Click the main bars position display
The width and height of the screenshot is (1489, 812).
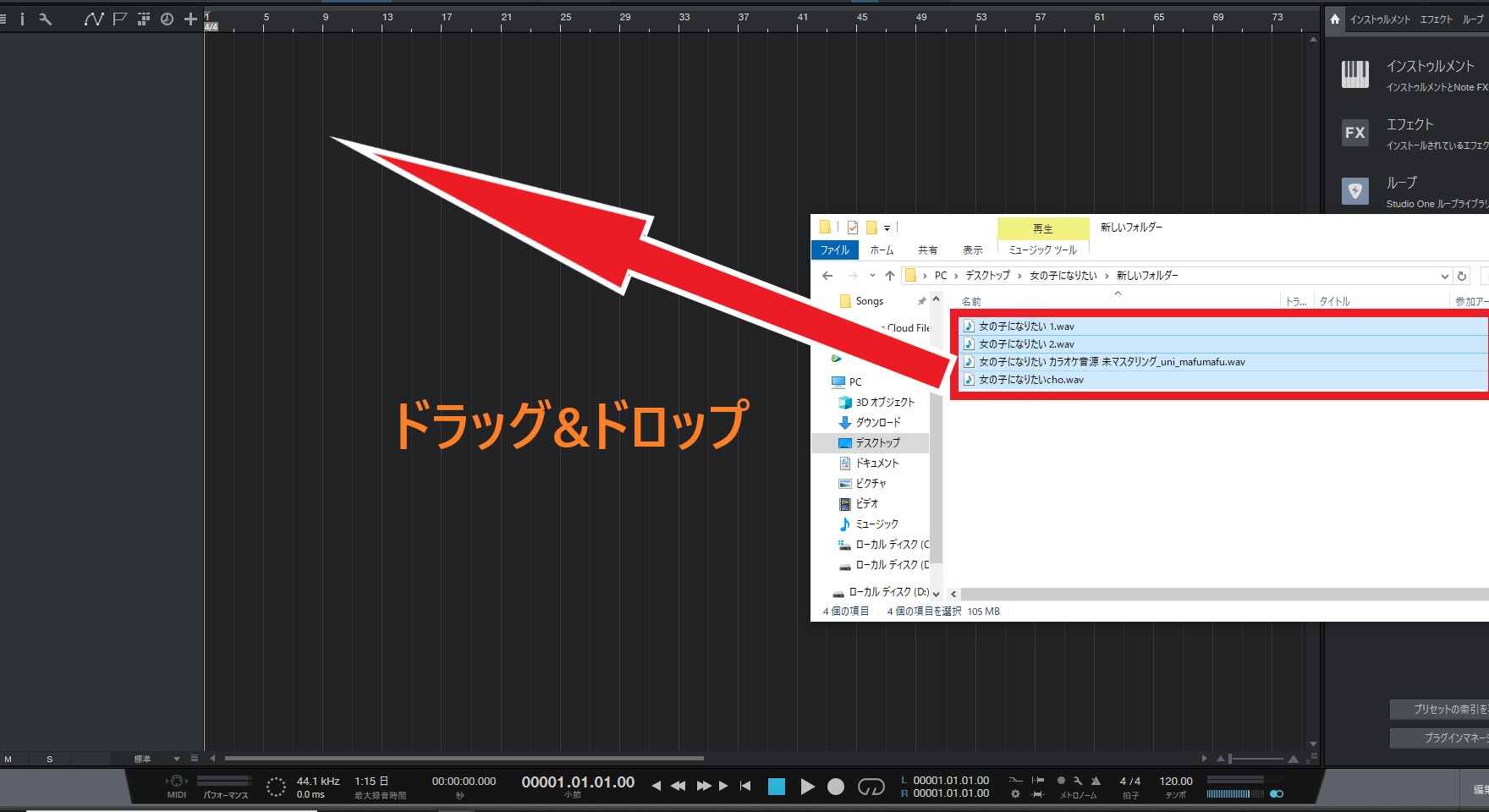point(578,782)
